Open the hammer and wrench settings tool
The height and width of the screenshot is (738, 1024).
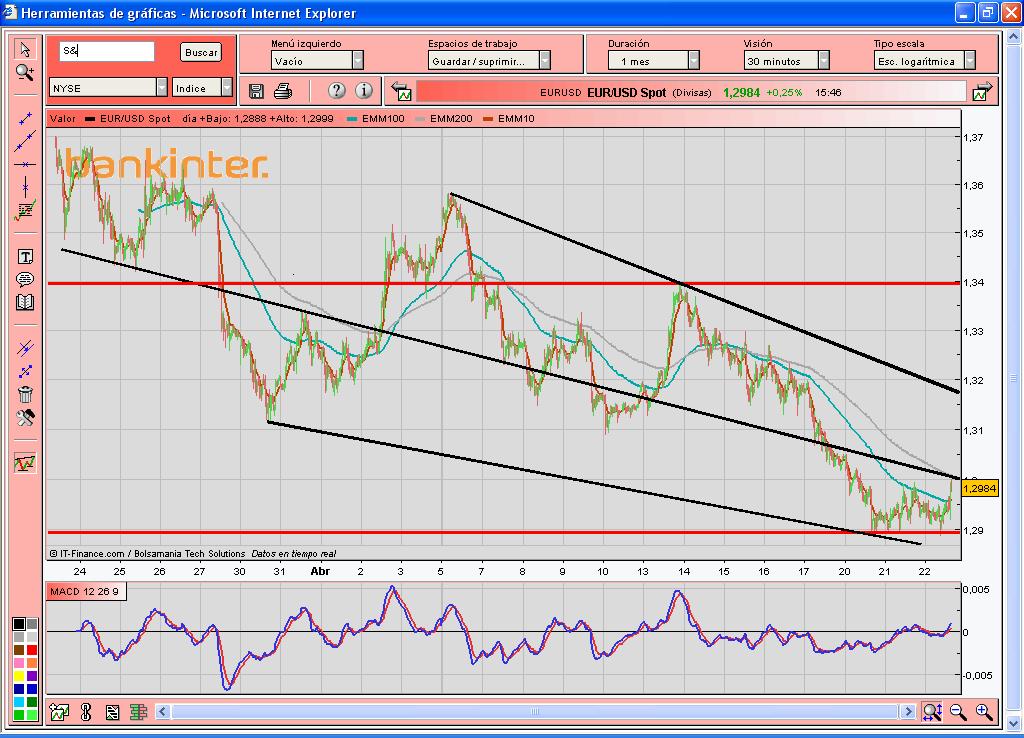pyautogui.click(x=25, y=417)
